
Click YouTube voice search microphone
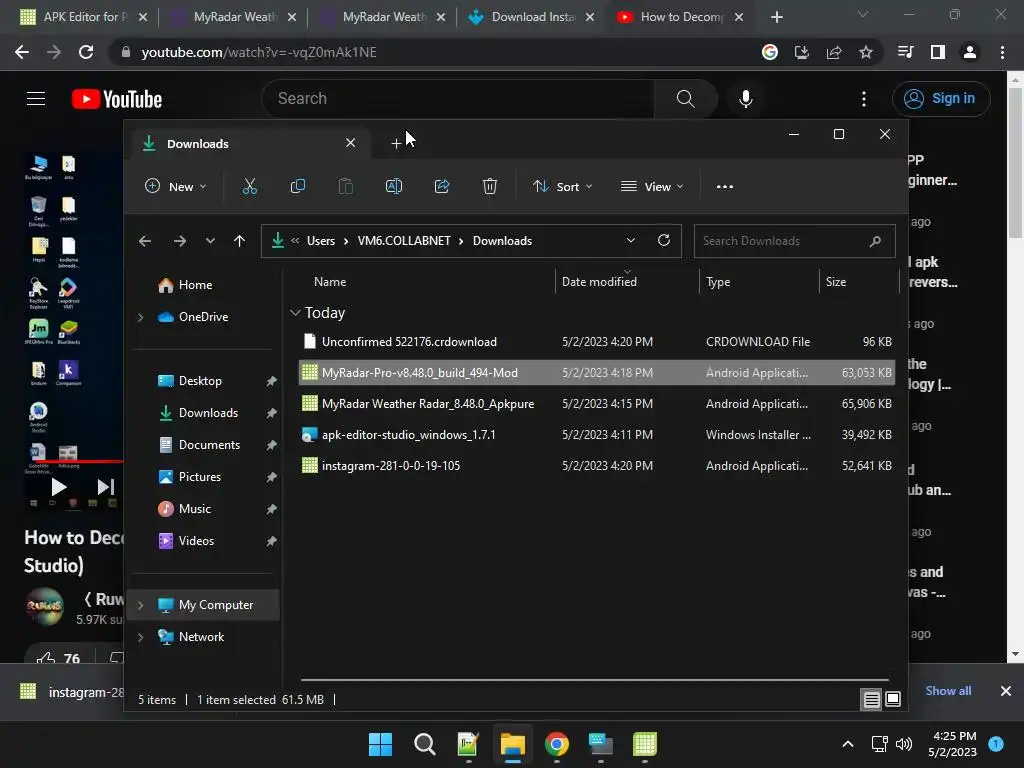click(746, 99)
